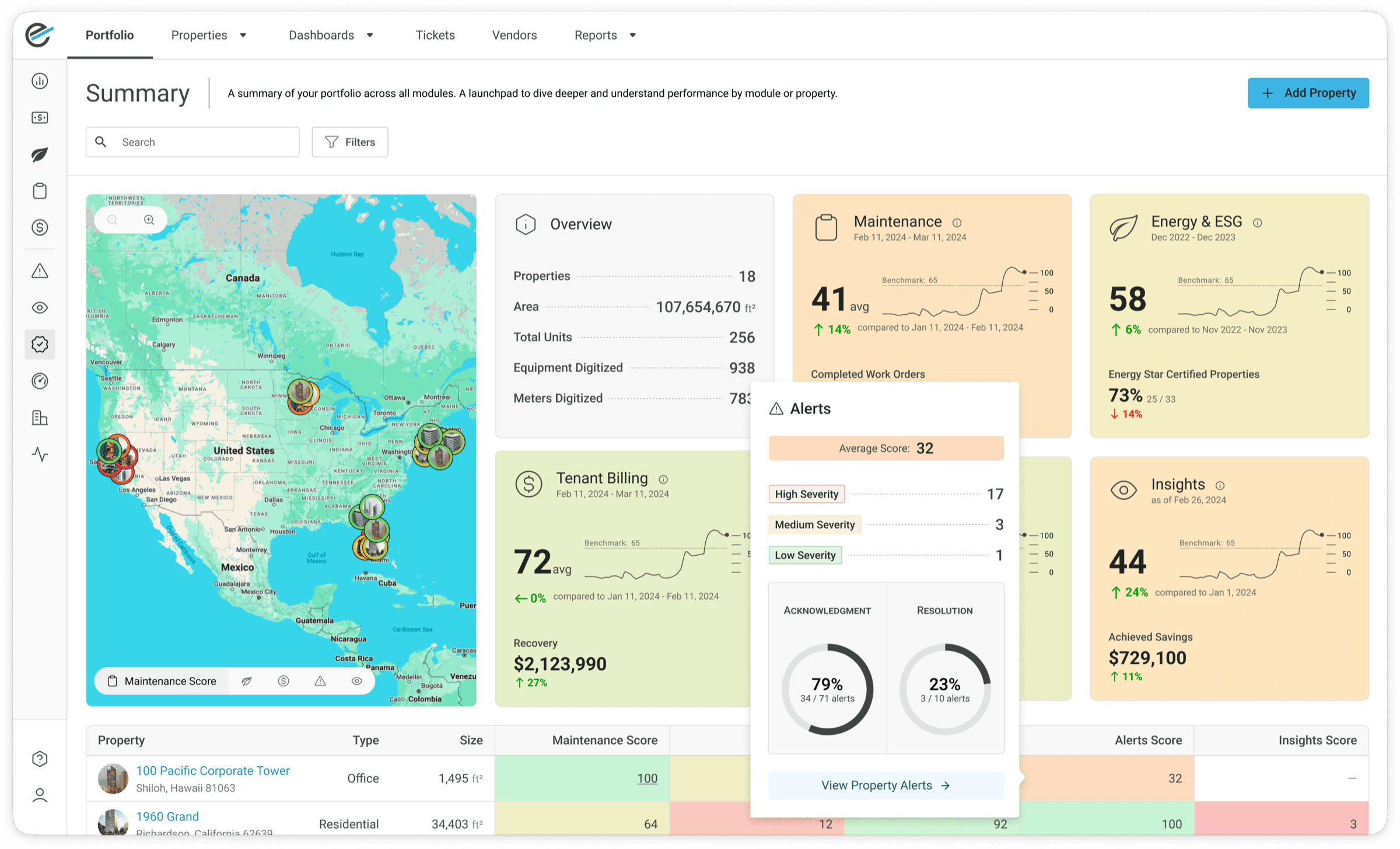
Task: Click the Tenant Billing info icon
Action: (663, 479)
